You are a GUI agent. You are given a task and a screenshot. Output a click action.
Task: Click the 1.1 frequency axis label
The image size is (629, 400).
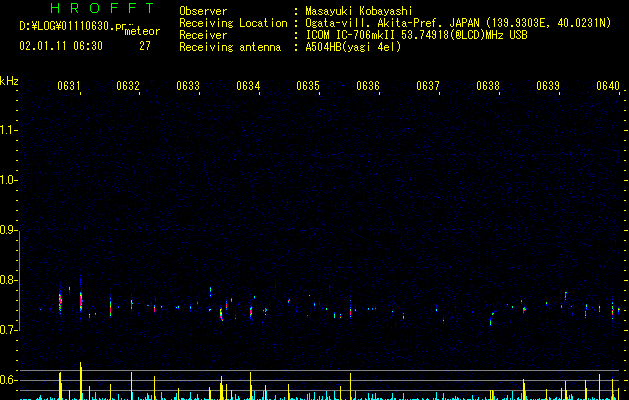tap(8, 130)
